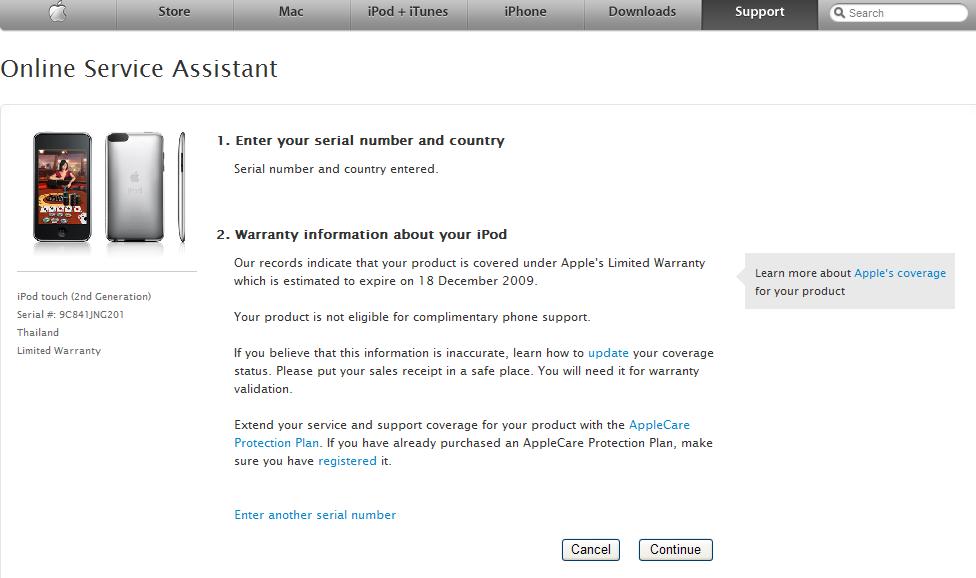This screenshot has width=976, height=578.
Task: Follow the Enter another serial number link
Action: click(x=315, y=515)
